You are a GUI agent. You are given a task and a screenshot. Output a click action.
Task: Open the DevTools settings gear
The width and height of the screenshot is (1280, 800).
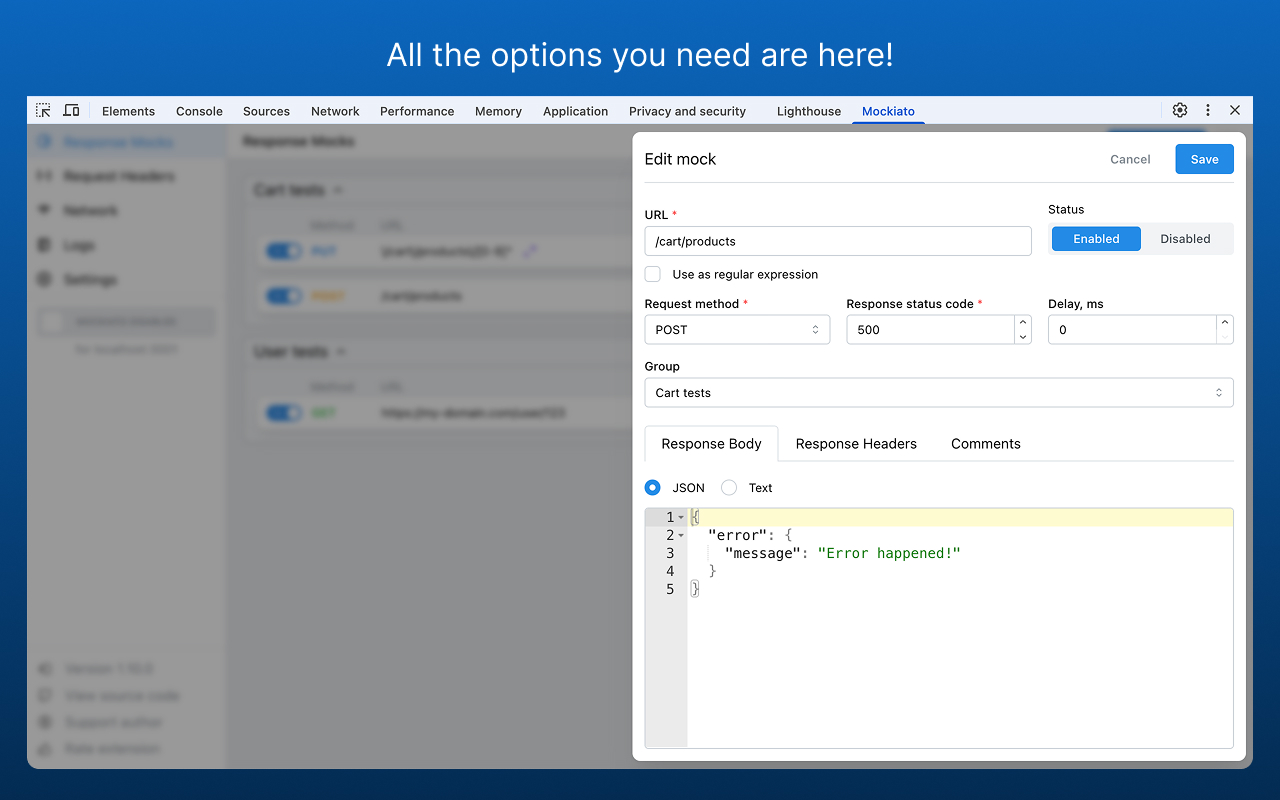click(x=1179, y=110)
